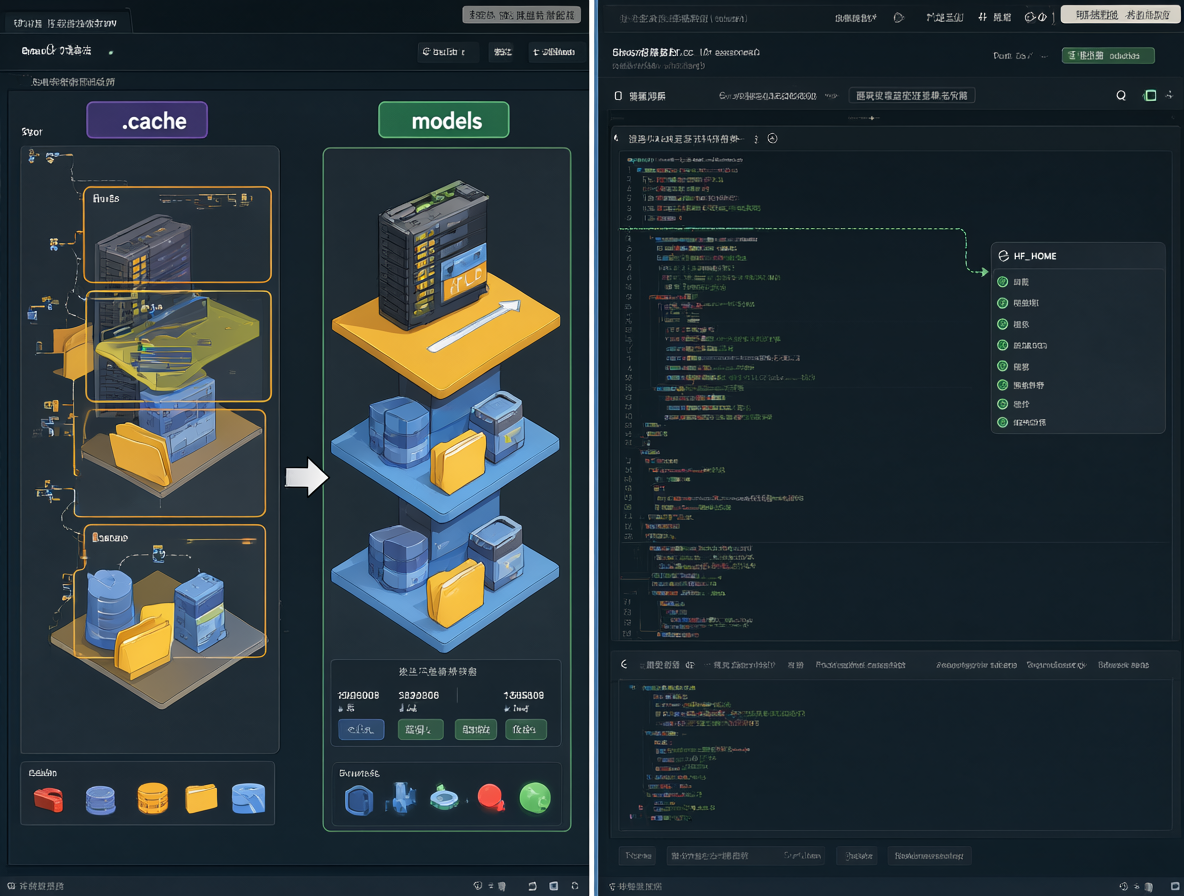Click the back chevron in lower output panel
The width and height of the screenshot is (1184, 896).
[624, 664]
